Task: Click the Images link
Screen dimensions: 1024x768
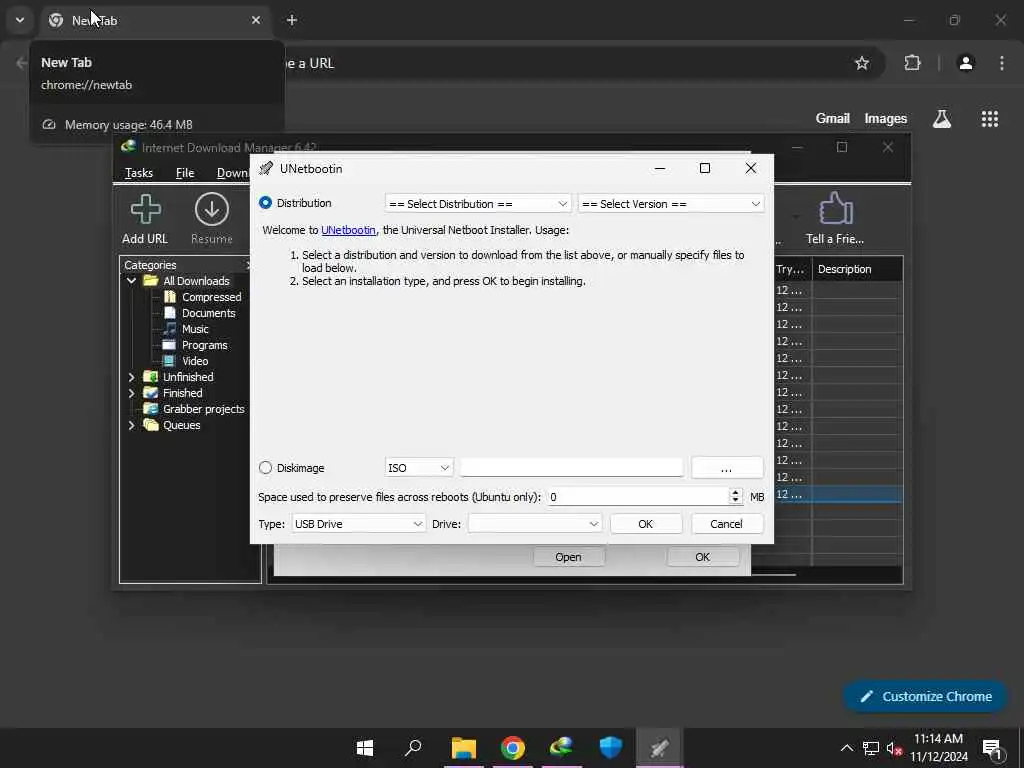Action: pyautogui.click(x=886, y=118)
